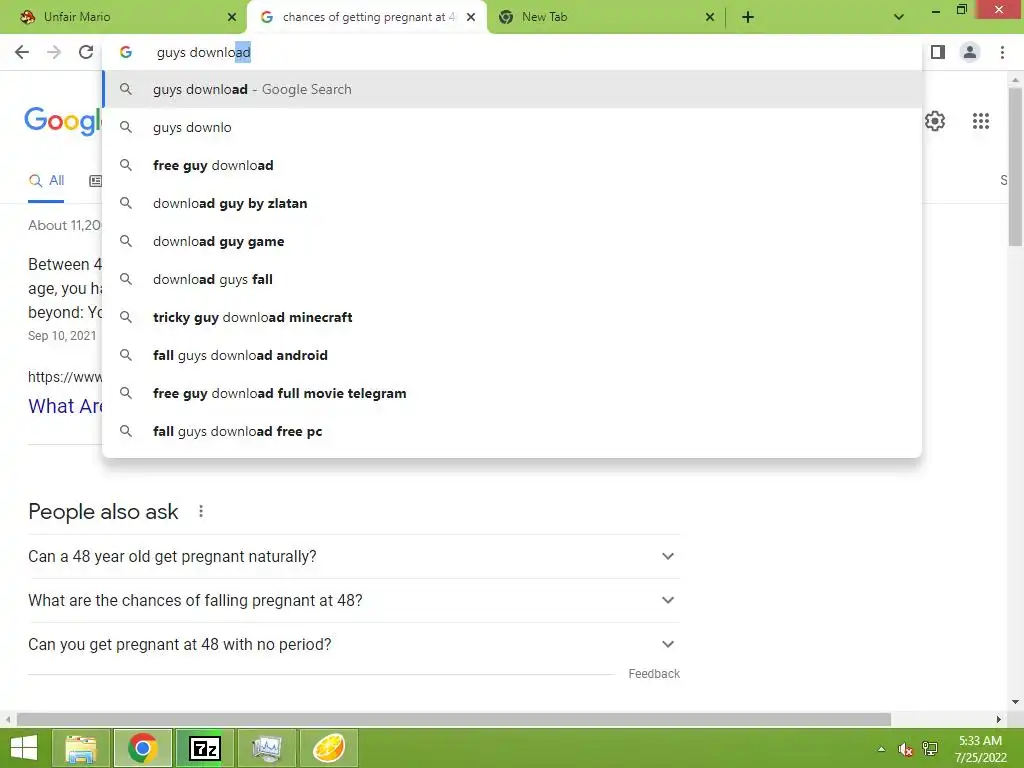
Task: Click the scrollbar down arrow
Action: pyautogui.click(x=1015, y=702)
